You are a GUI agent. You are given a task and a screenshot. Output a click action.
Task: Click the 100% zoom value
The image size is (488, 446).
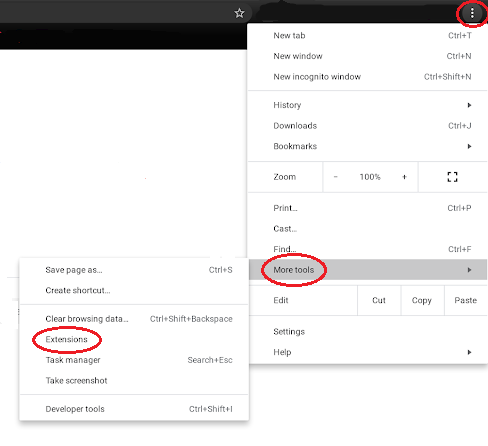point(370,177)
